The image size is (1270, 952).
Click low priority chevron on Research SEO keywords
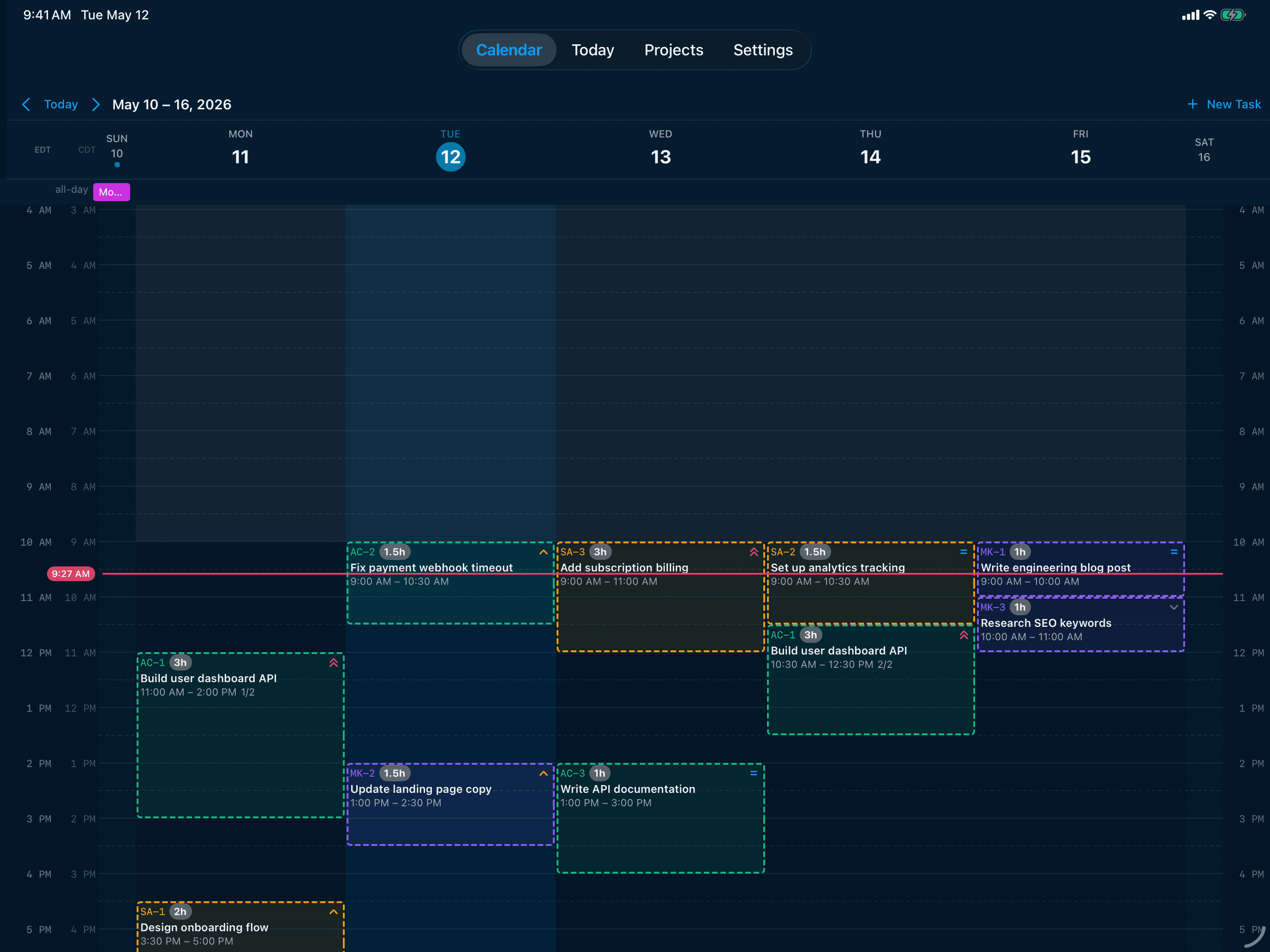click(1174, 607)
